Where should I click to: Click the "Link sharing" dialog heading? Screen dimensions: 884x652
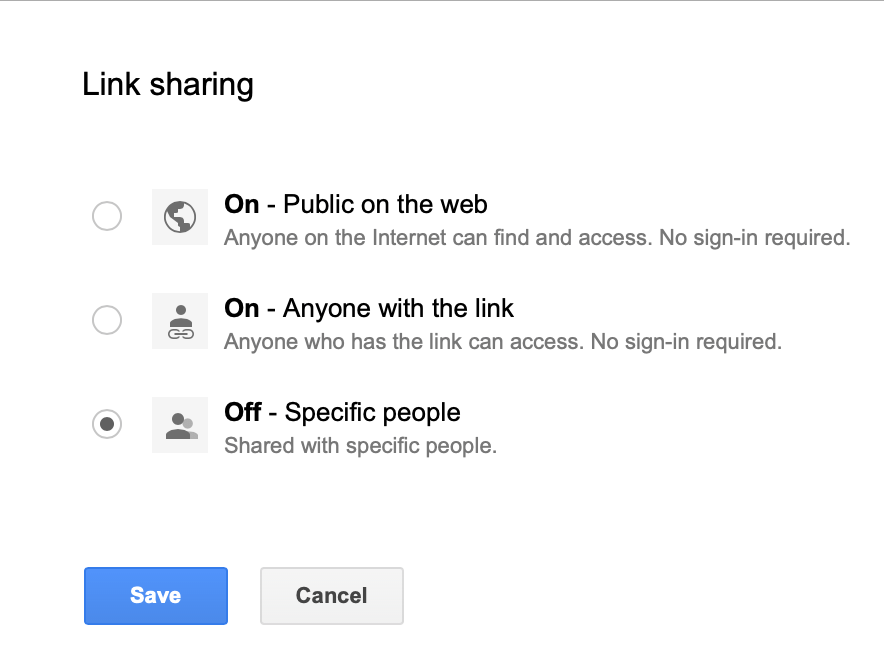pyautogui.click(x=168, y=85)
